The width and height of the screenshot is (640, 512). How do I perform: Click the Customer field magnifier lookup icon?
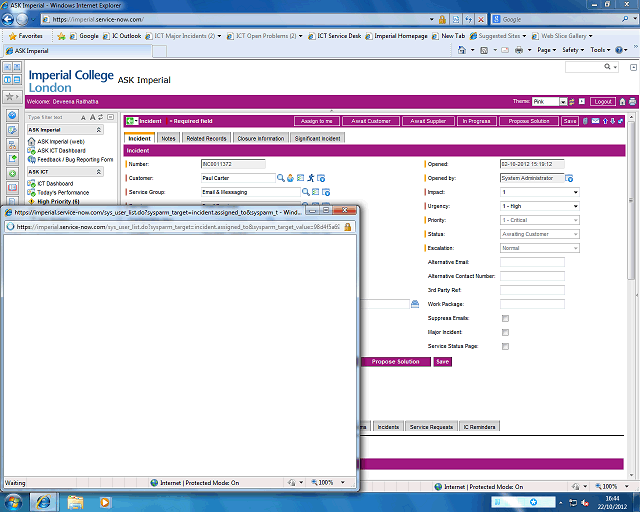click(282, 178)
